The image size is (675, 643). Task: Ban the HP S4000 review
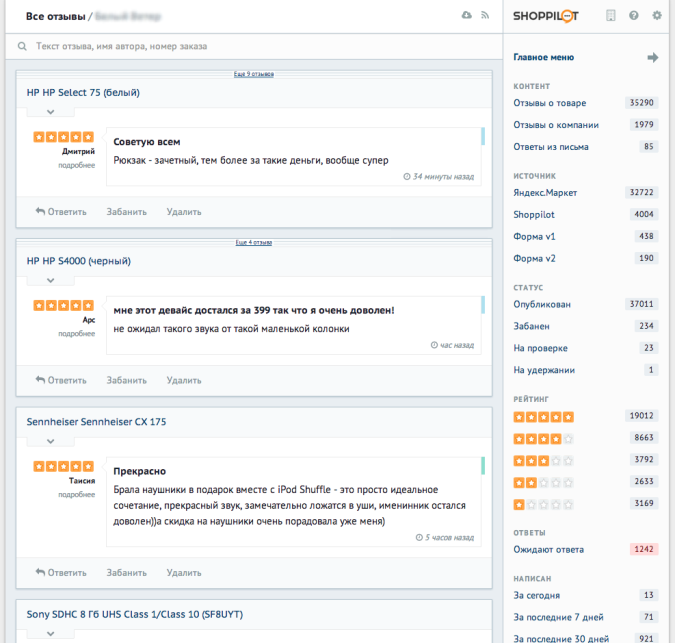(127, 380)
